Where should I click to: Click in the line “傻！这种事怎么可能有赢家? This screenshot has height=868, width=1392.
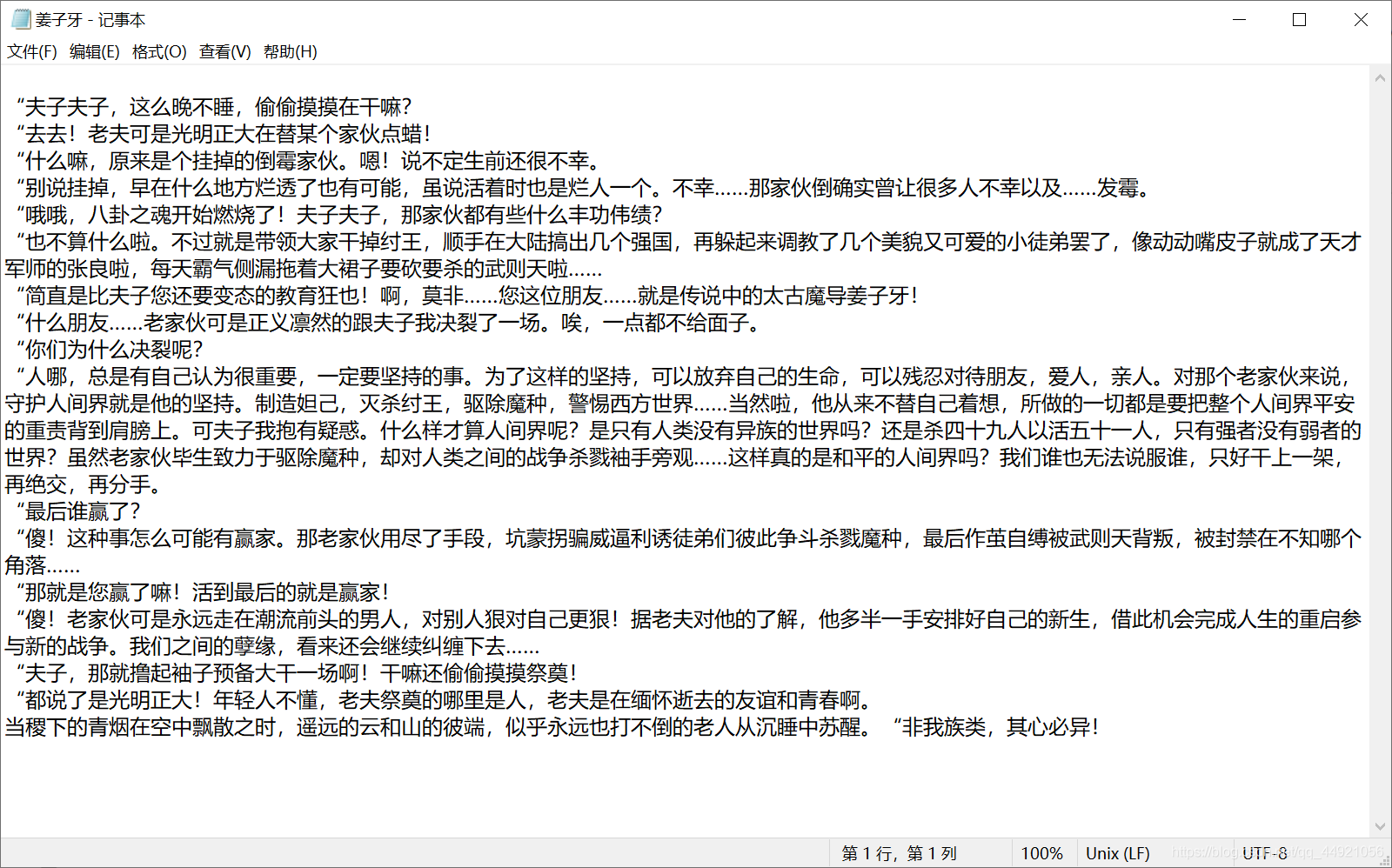[x=689, y=538]
